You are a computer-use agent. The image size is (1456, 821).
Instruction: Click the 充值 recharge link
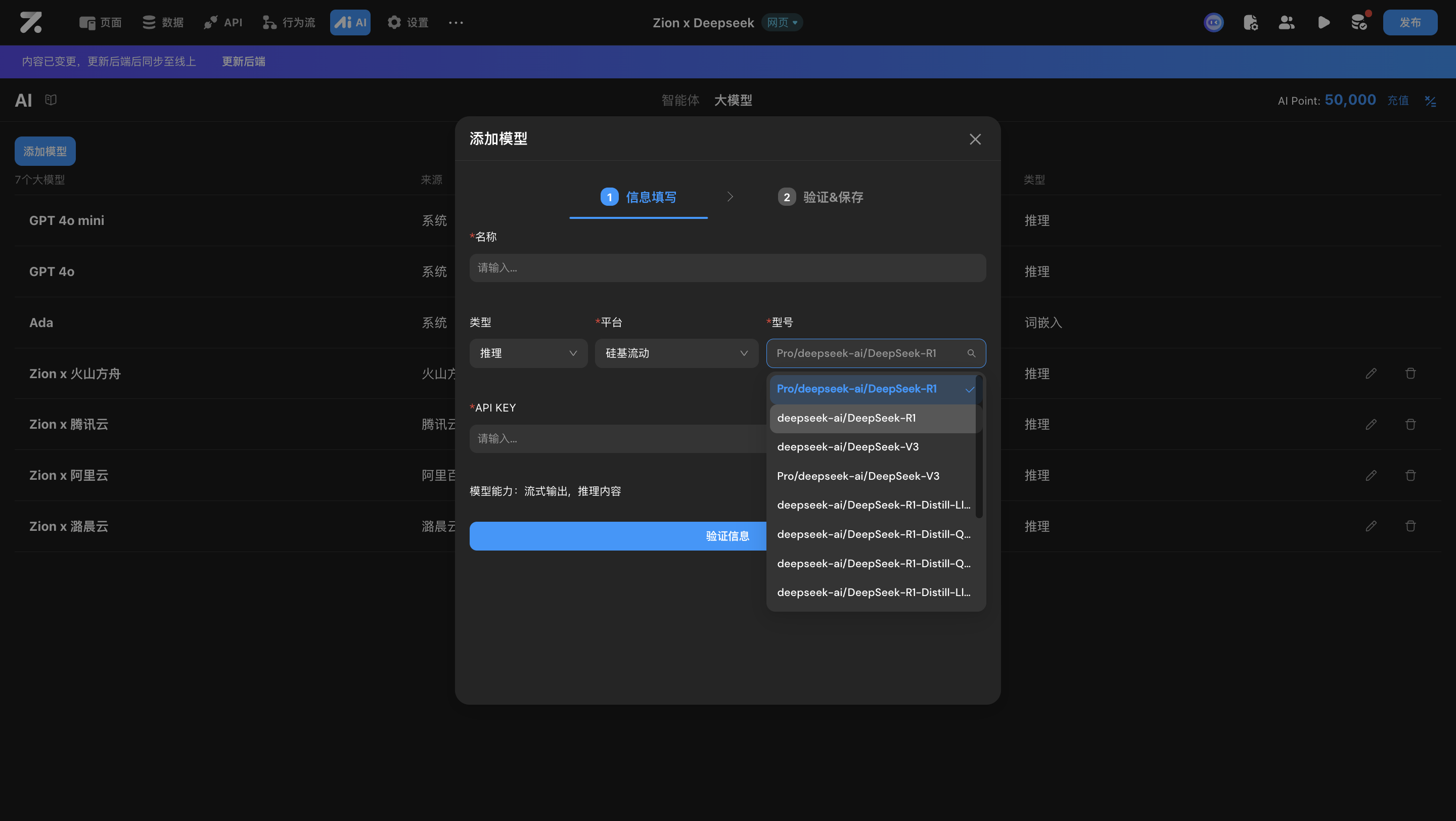pyautogui.click(x=1398, y=101)
